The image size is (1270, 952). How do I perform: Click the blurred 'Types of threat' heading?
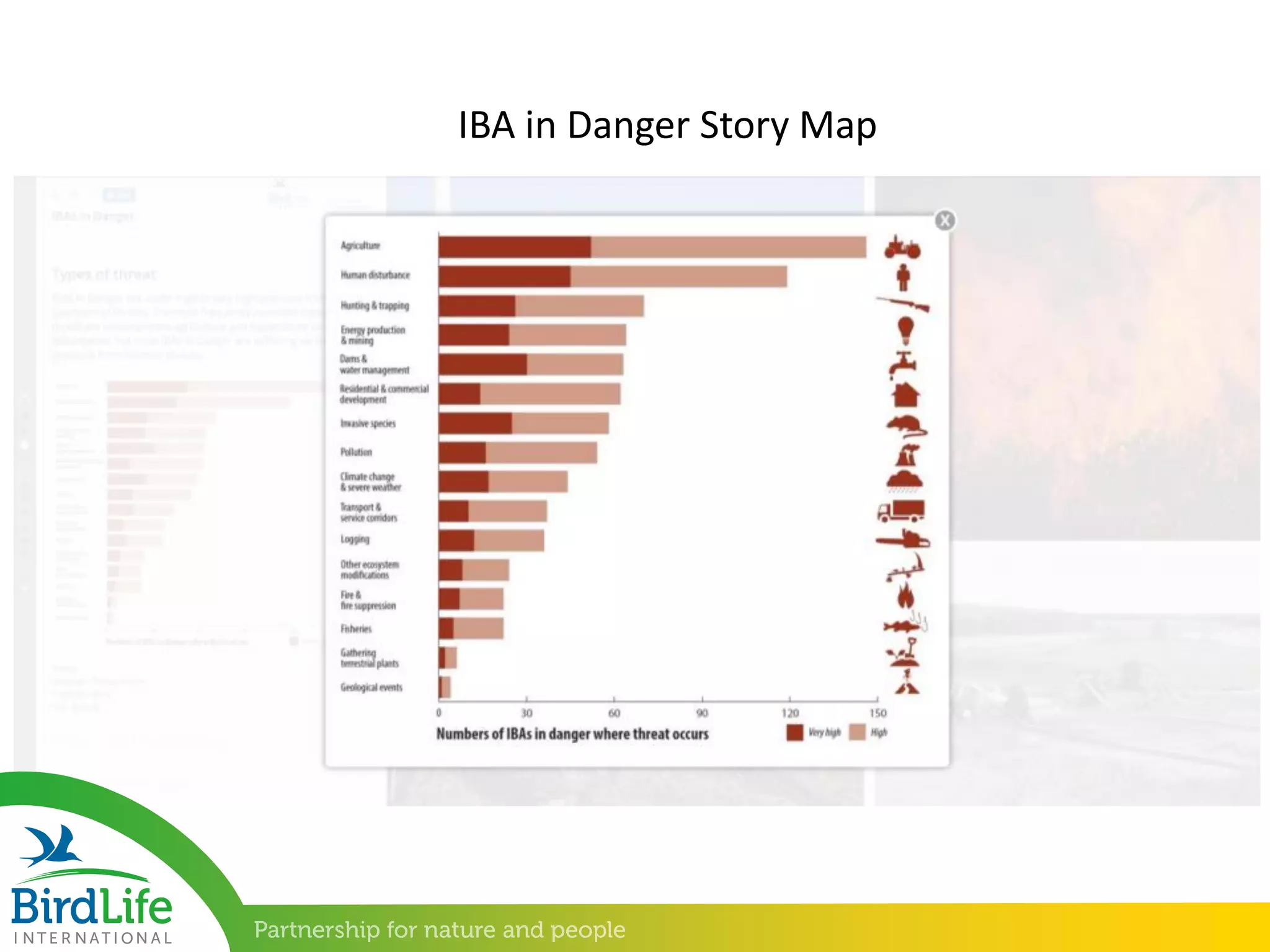[104, 274]
